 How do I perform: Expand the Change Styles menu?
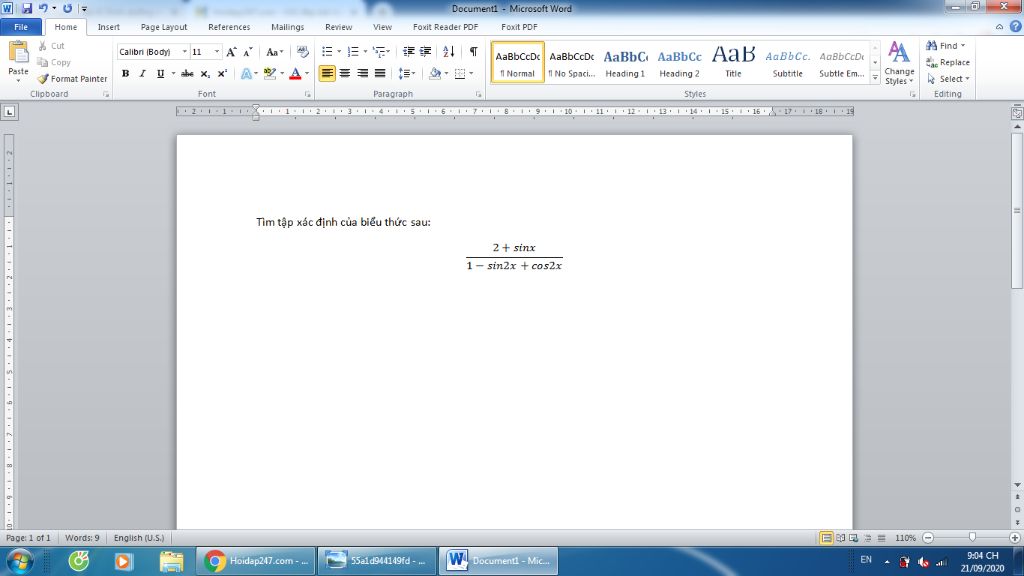[x=899, y=62]
